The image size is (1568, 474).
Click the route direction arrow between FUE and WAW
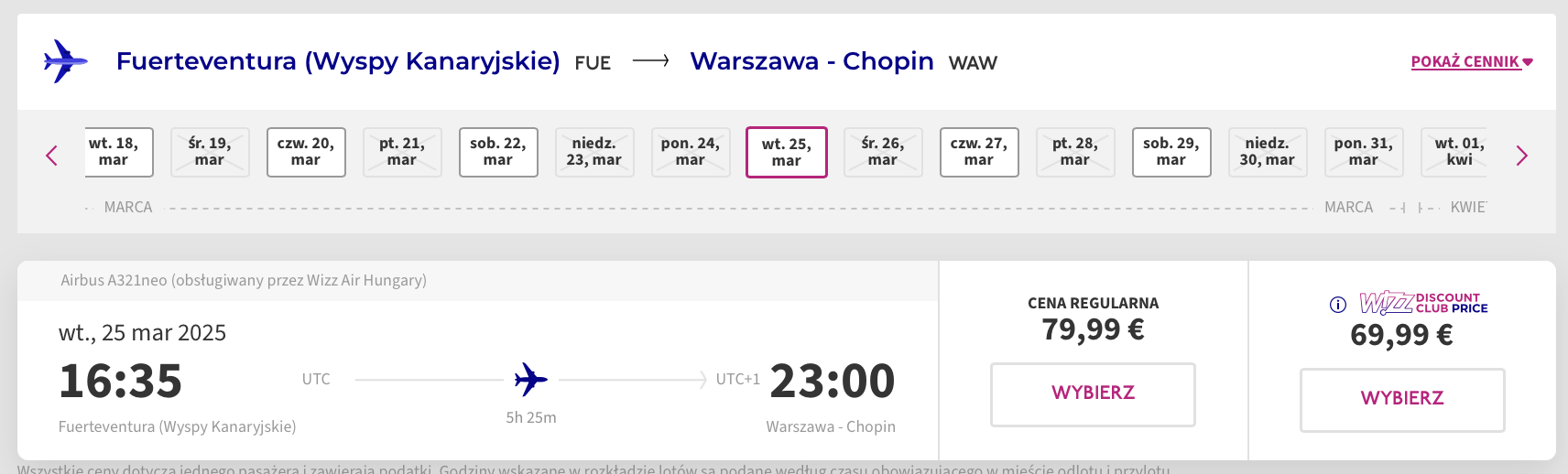pos(650,61)
